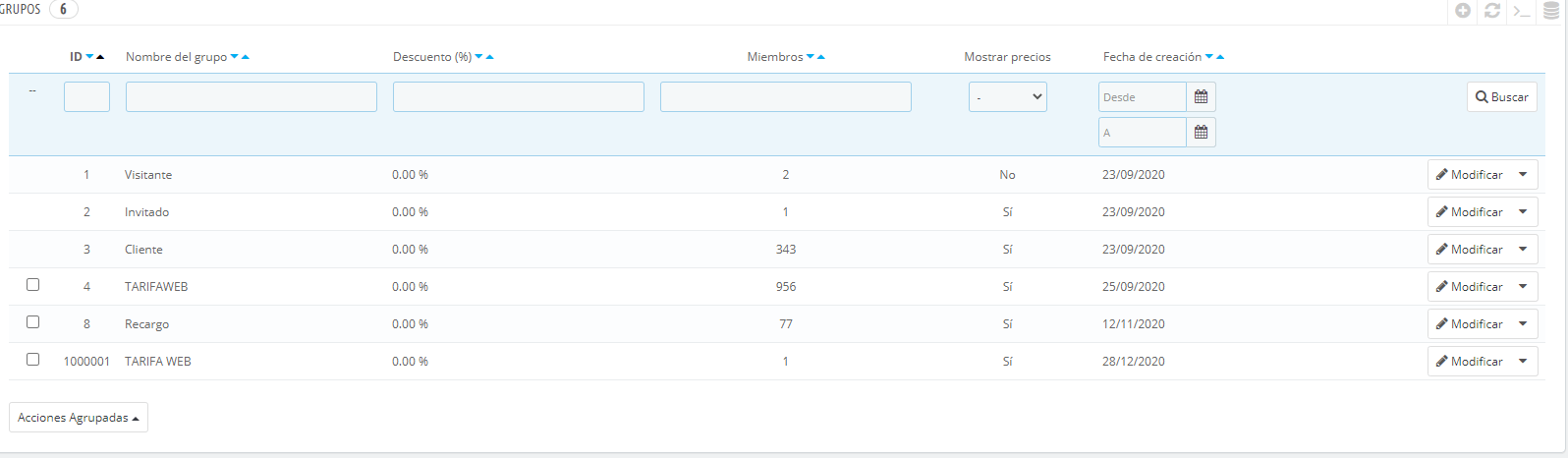Viewport: 1568px width, 458px height.
Task: Export to SQL Manager database icon
Action: coord(1551,11)
